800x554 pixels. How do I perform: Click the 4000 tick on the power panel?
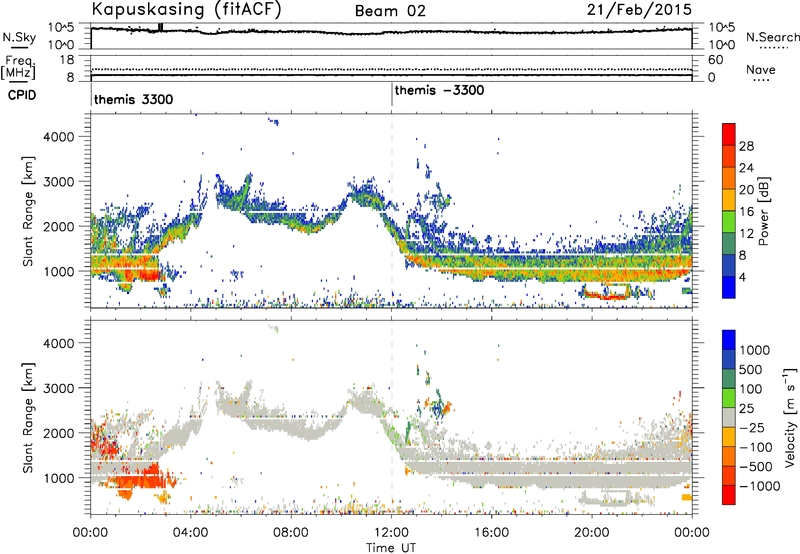[59, 137]
